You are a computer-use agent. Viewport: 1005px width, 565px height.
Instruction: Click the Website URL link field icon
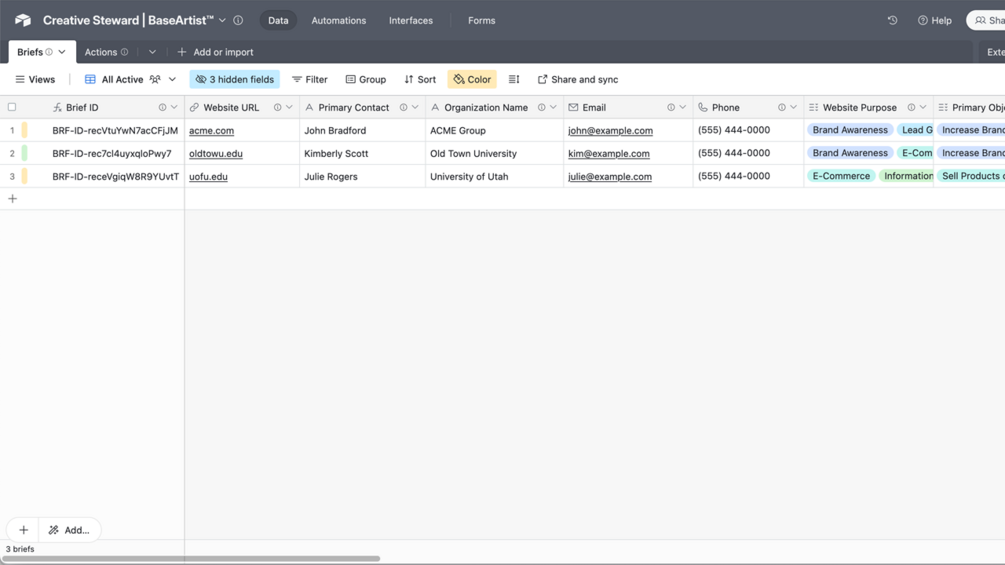tap(194, 108)
